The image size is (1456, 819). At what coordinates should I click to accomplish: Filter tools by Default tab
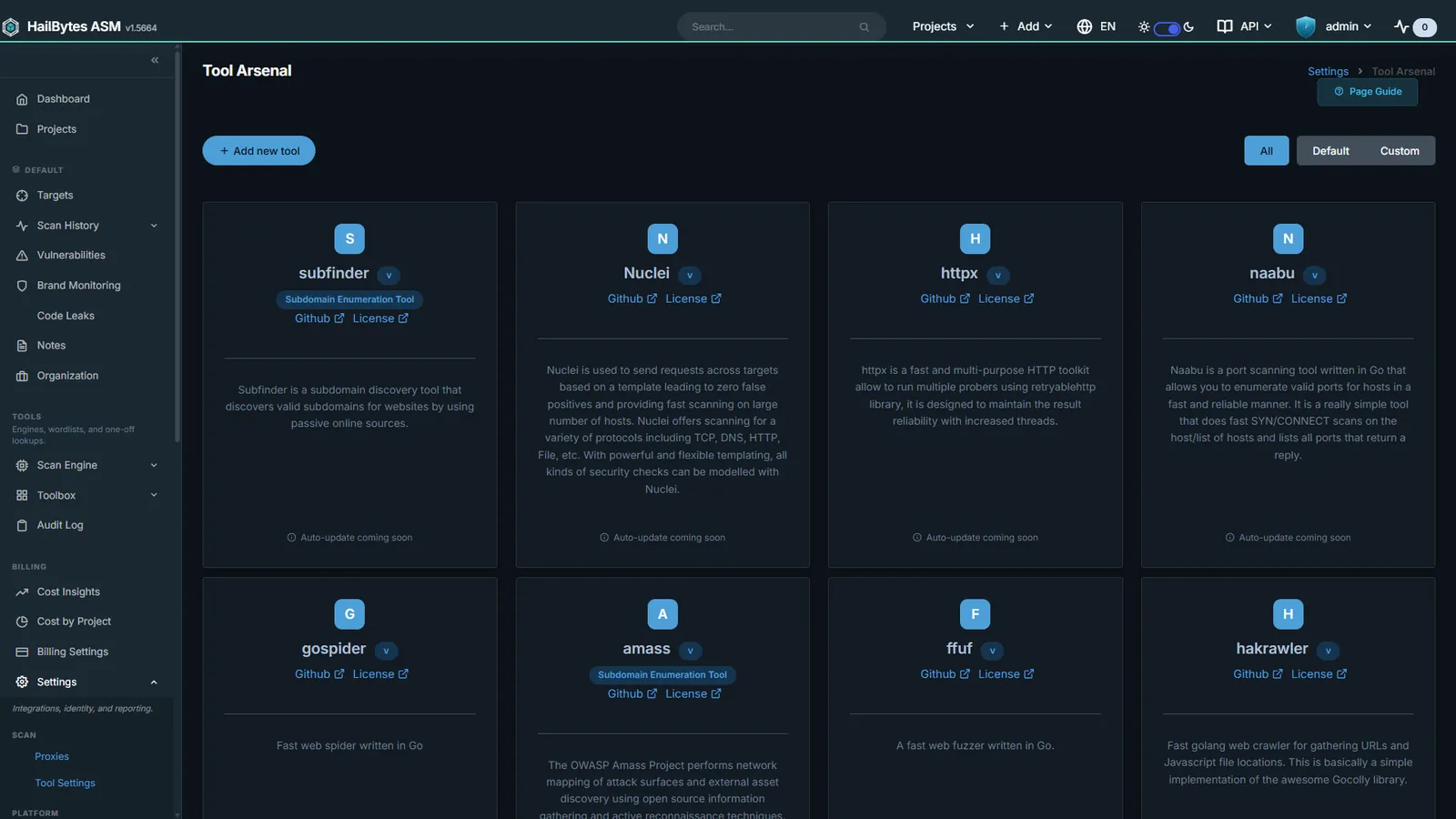(x=1330, y=151)
